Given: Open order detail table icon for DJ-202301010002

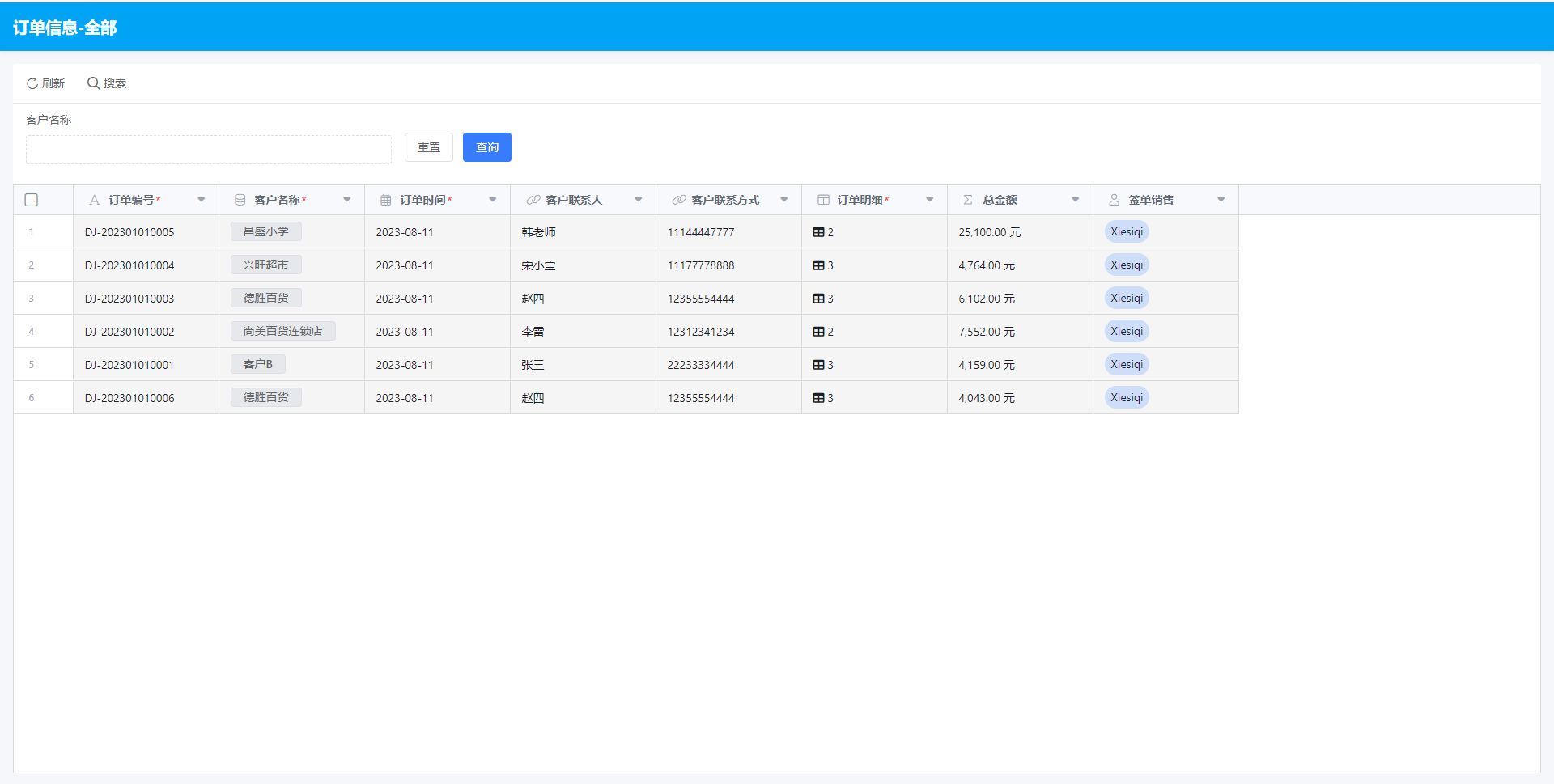Looking at the screenshot, I should pos(819,332).
